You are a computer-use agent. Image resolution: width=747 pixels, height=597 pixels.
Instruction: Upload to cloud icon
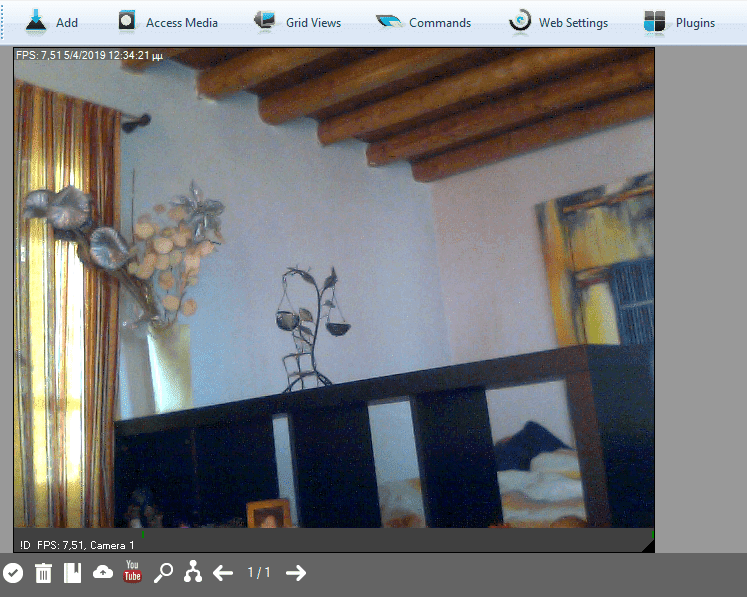(x=103, y=572)
